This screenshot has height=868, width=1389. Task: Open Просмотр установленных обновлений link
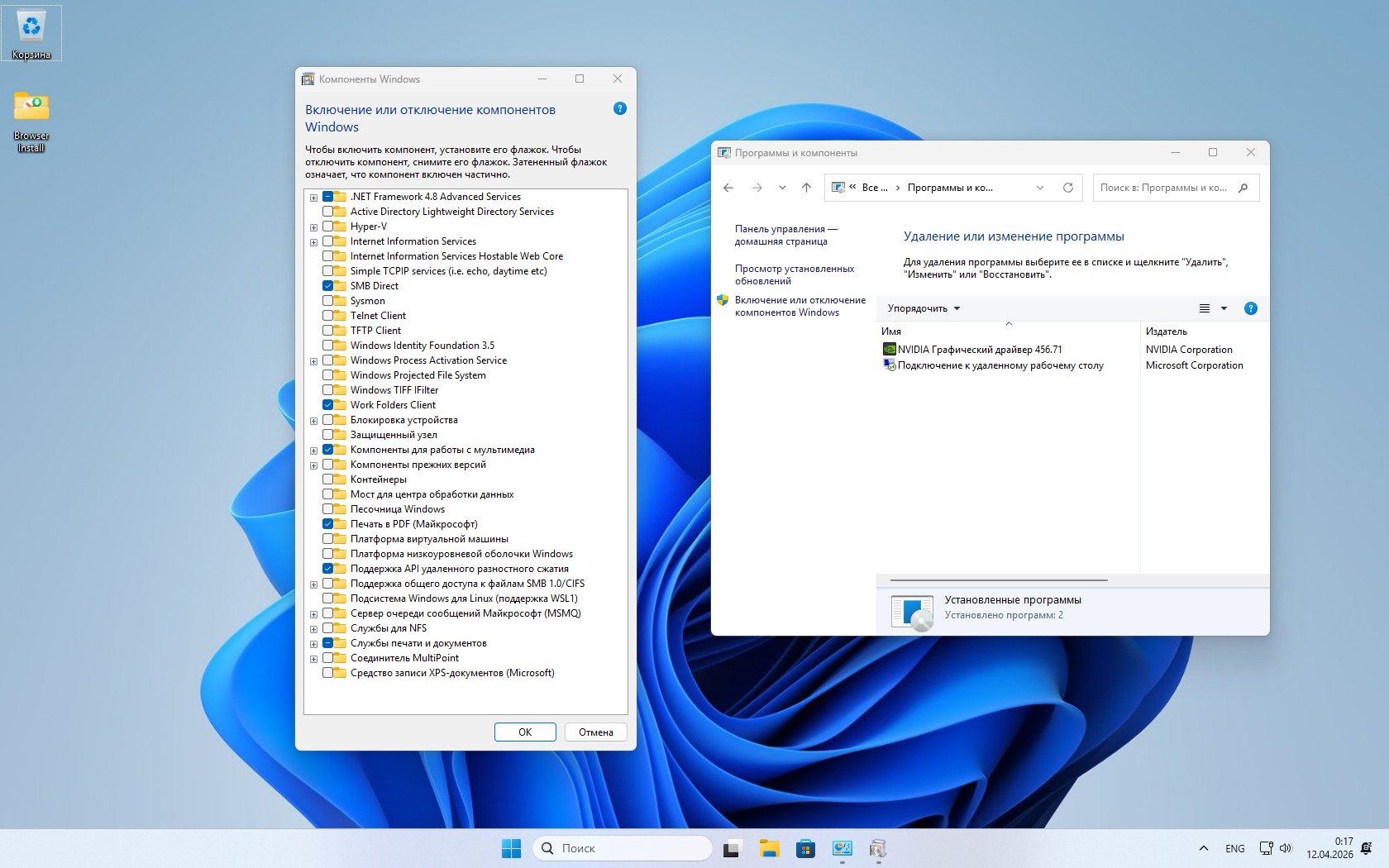[794, 274]
